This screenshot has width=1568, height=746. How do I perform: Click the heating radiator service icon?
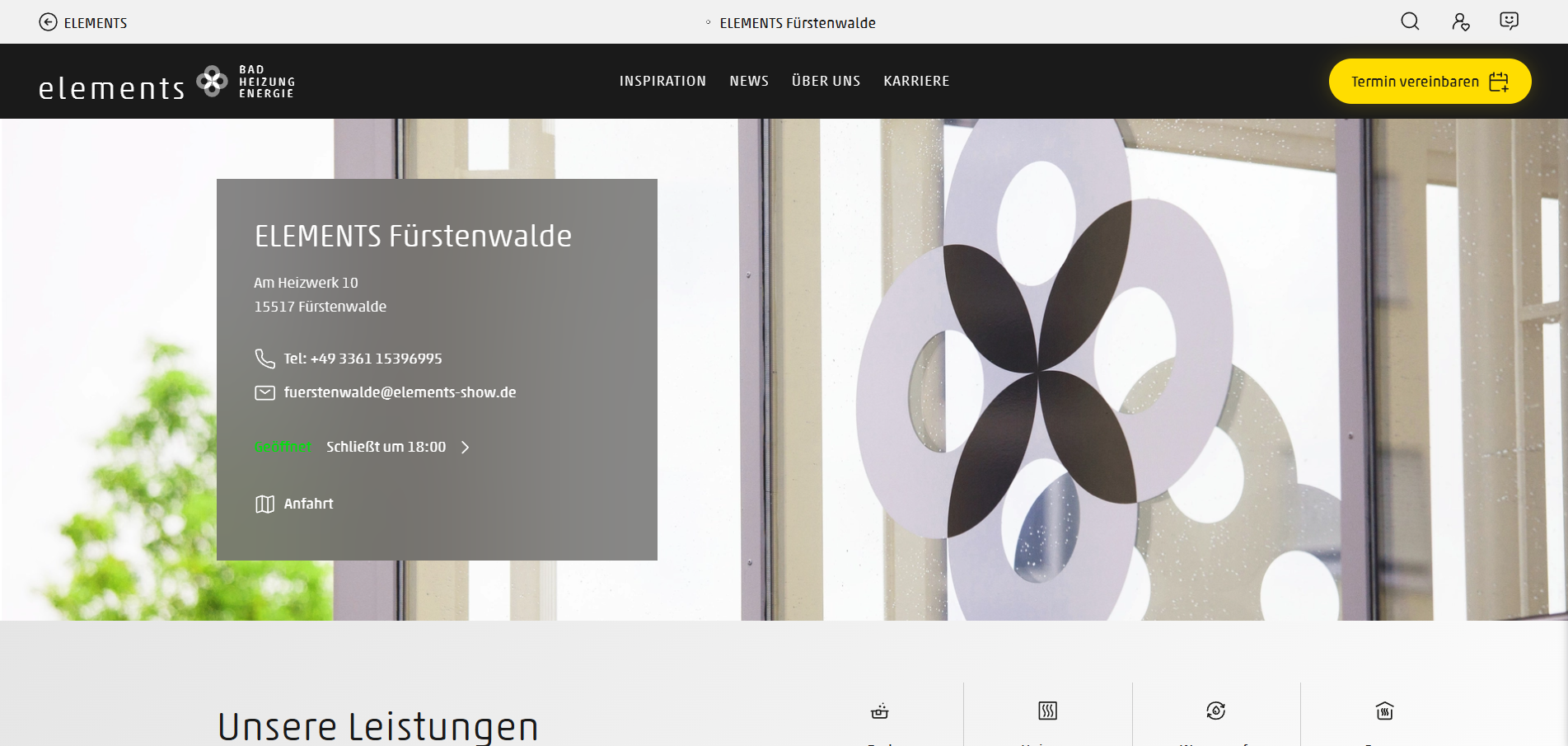pyautogui.click(x=1047, y=711)
